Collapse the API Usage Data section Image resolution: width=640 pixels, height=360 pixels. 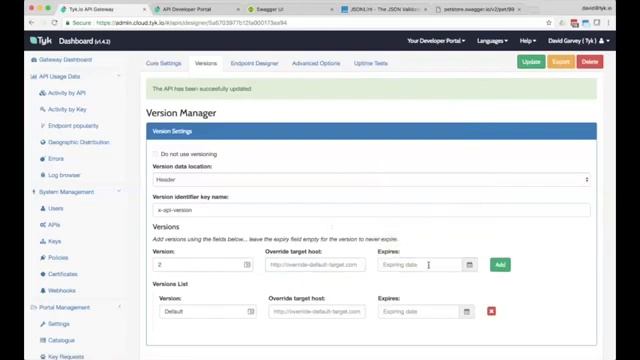click(119, 76)
